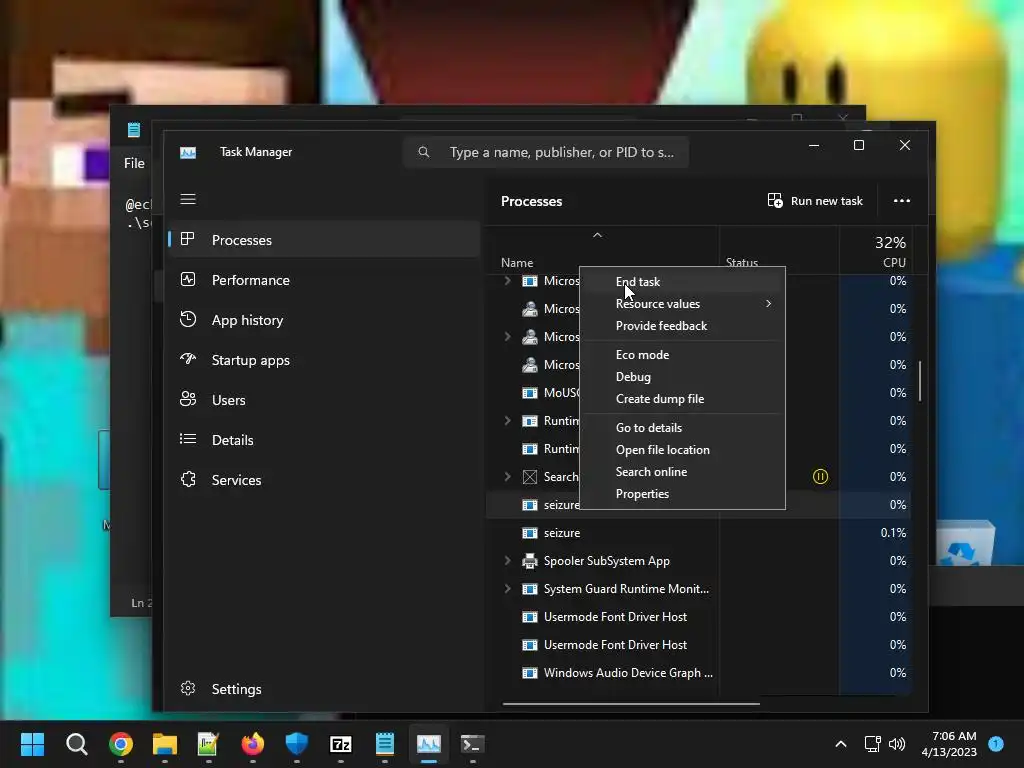Click the vertical scrollbar thumb in process list
The width and height of the screenshot is (1024, 768).
point(920,381)
